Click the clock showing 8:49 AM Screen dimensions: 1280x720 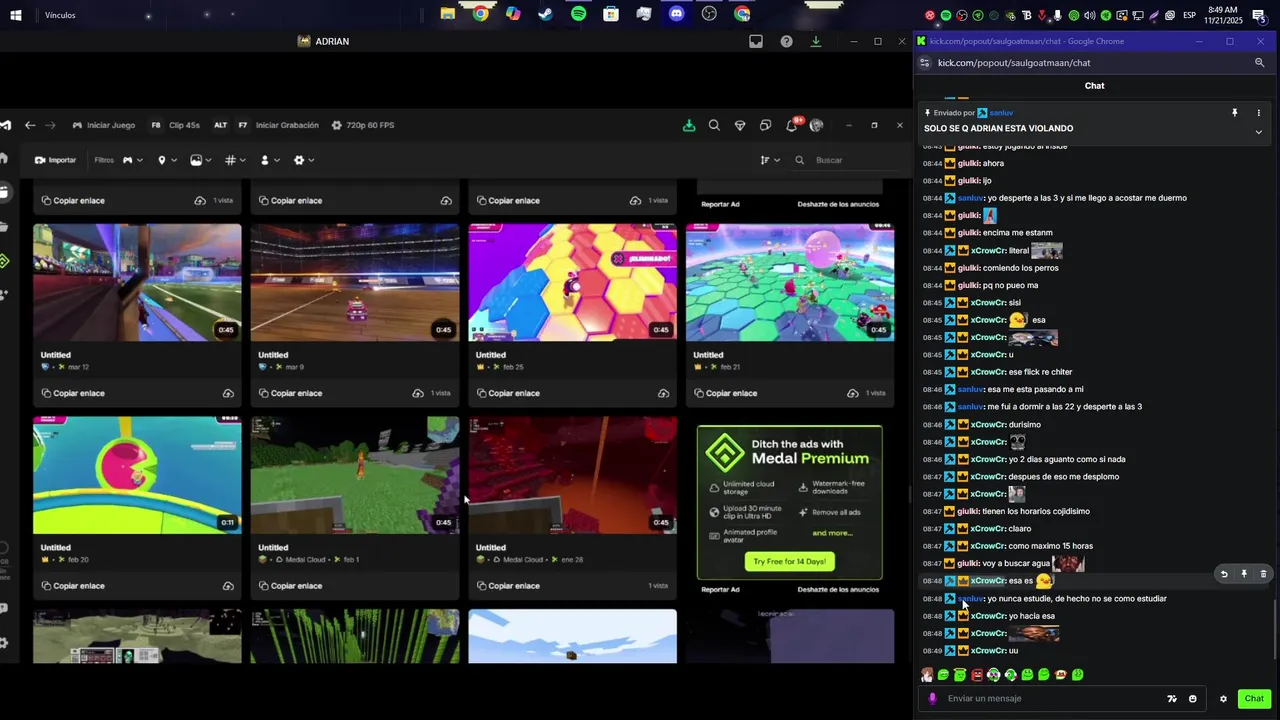(1224, 14)
